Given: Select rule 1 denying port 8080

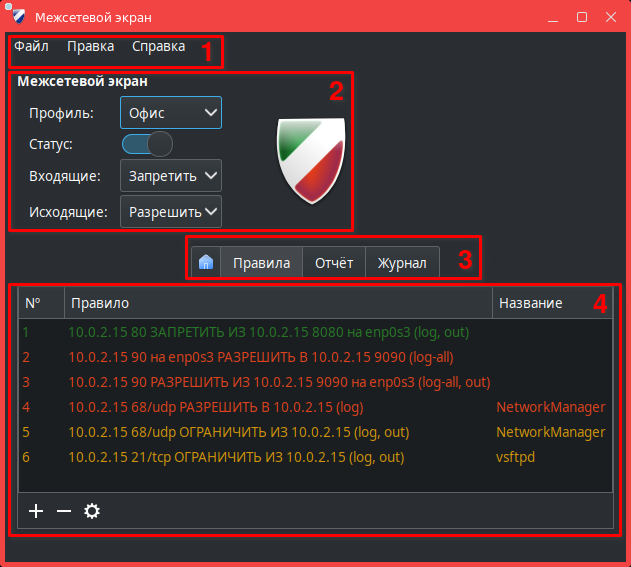Looking at the screenshot, I should click(268, 332).
